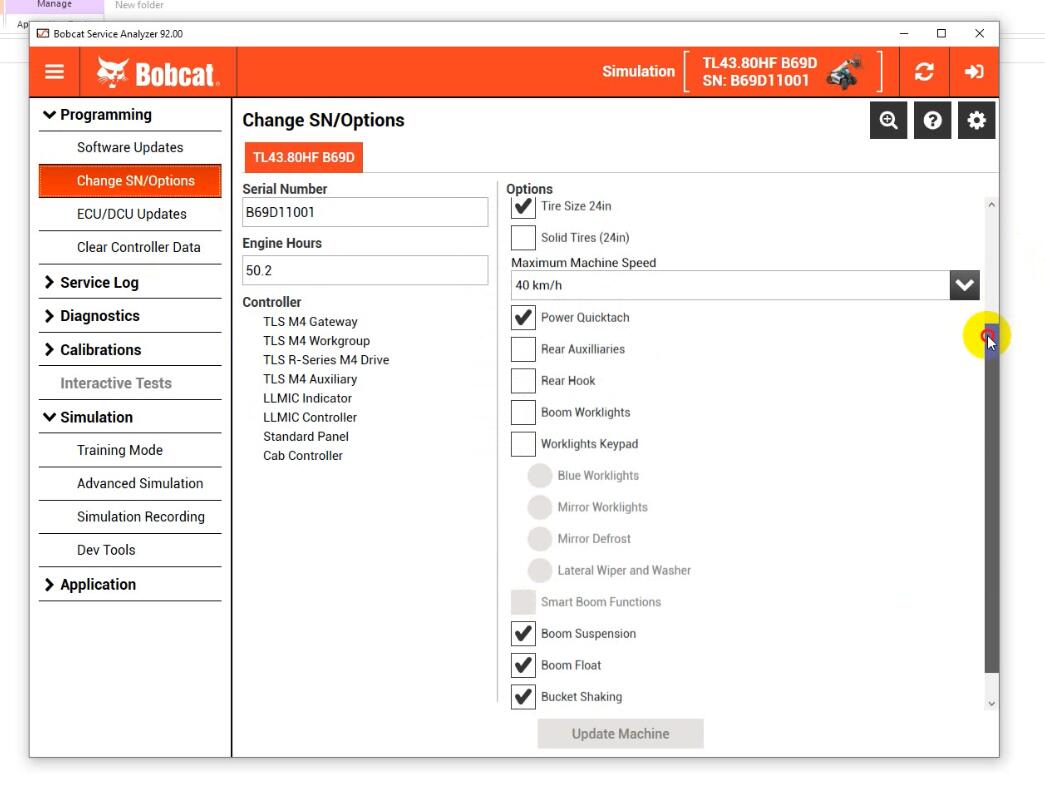Disable the Bucket Shaking checkbox
Viewport: 1045px width, 796px height.
523,697
